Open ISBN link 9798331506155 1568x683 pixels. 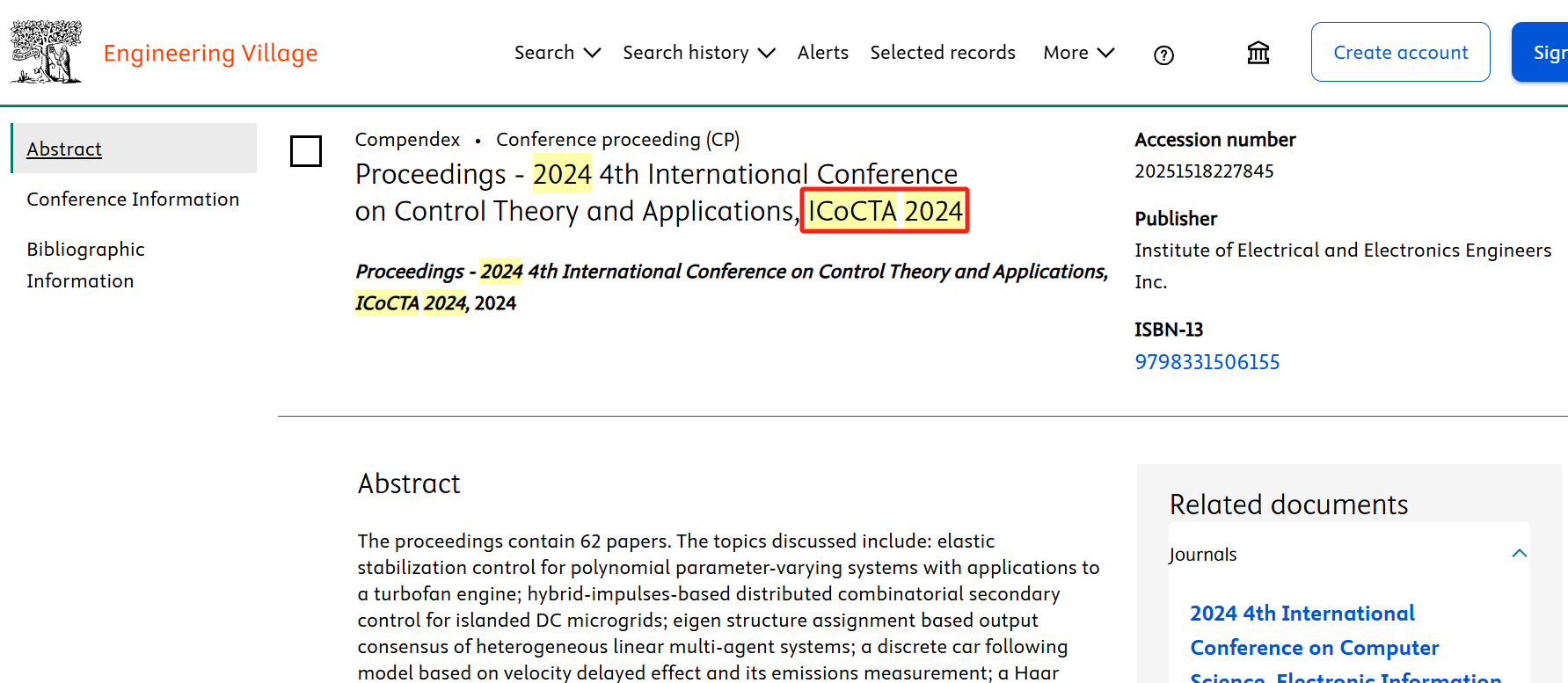click(x=1207, y=362)
